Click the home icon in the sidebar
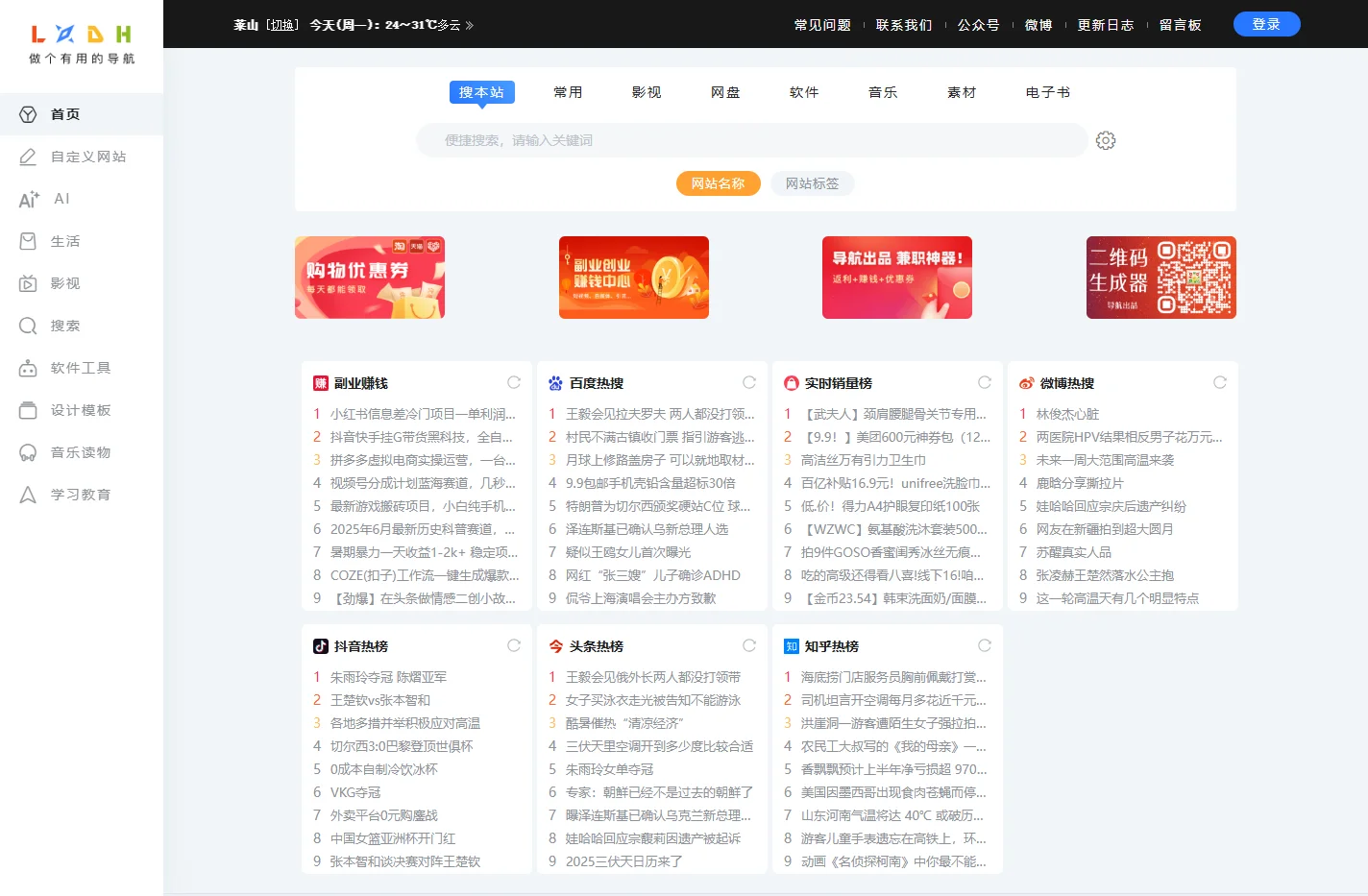This screenshot has height=896, width=1368. 28,114
